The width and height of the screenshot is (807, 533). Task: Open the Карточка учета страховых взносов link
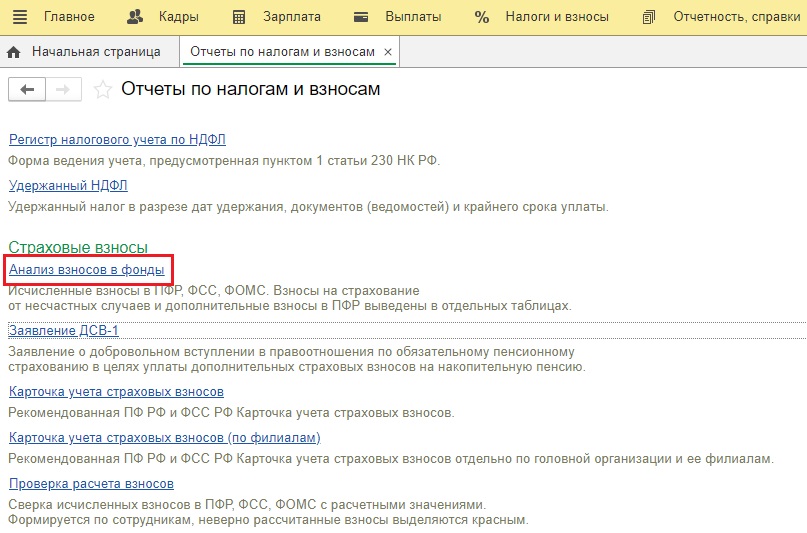click(x=116, y=392)
